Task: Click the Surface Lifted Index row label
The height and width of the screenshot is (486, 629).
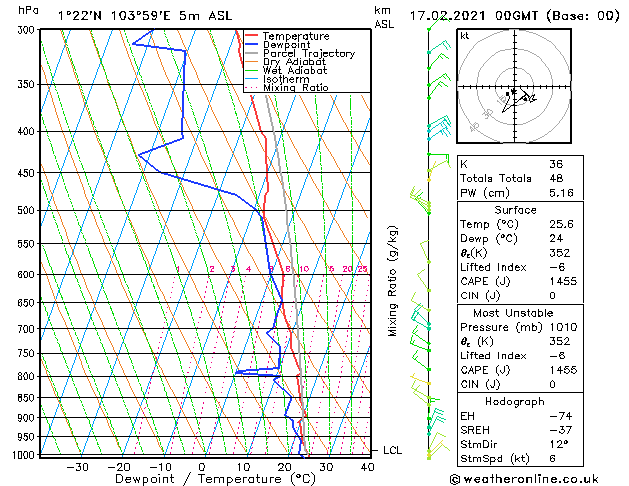Action: click(x=493, y=267)
